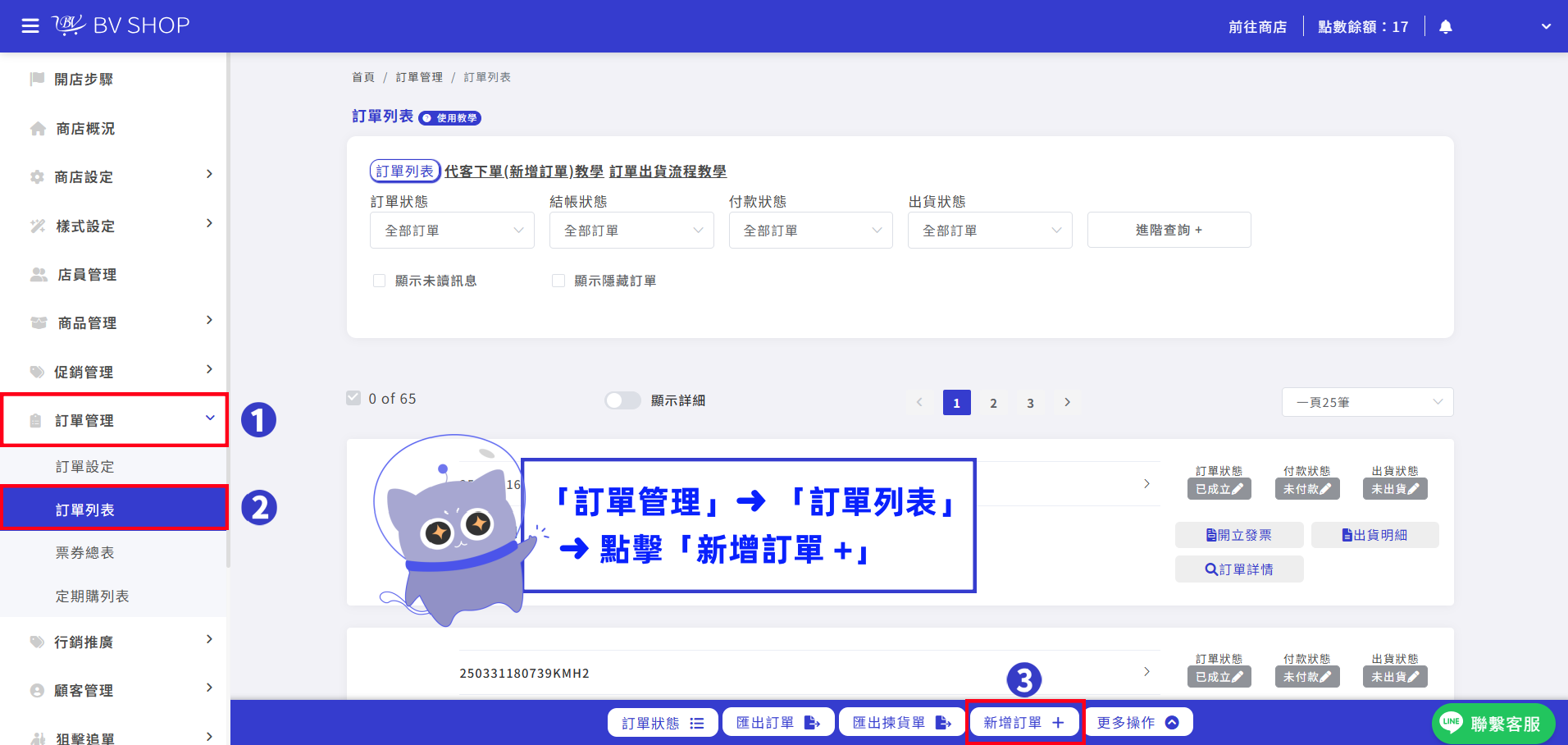This screenshot has height=745, width=1568.
Task: Expand 商店設定 sidebar menu
Action: point(113,176)
